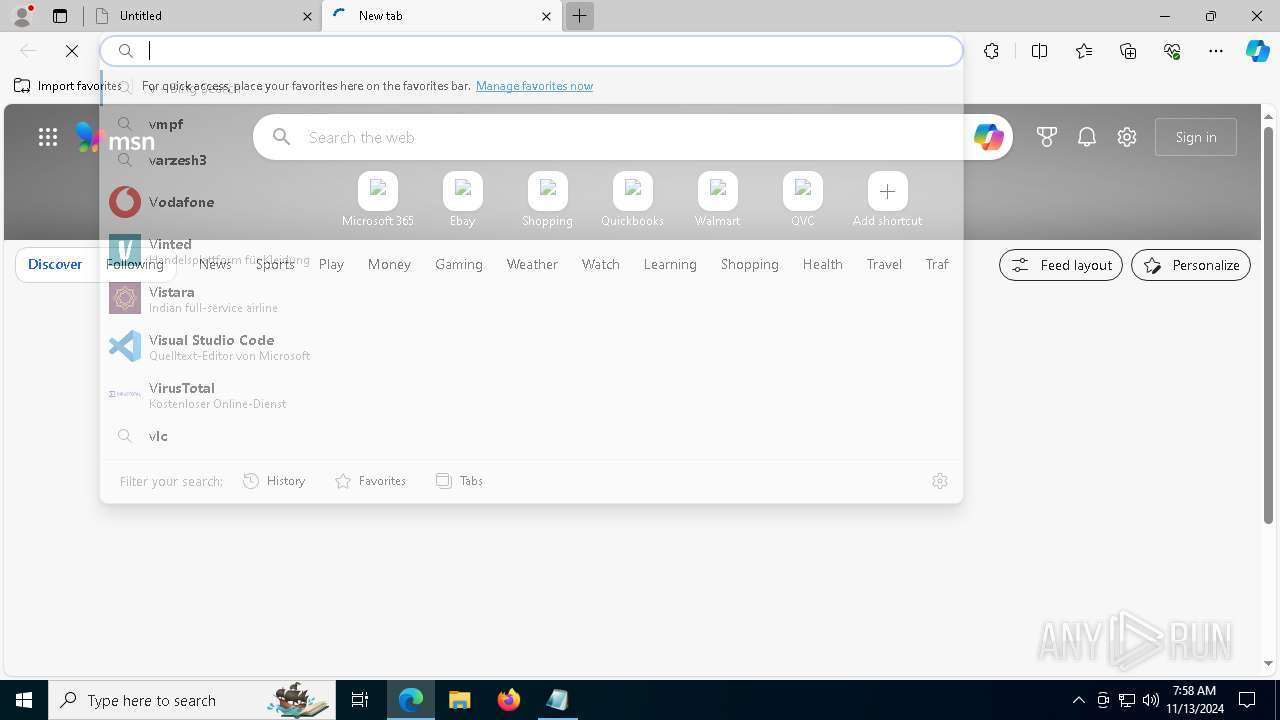Switch to the Weather tab
1280x720 pixels.
tap(532, 265)
